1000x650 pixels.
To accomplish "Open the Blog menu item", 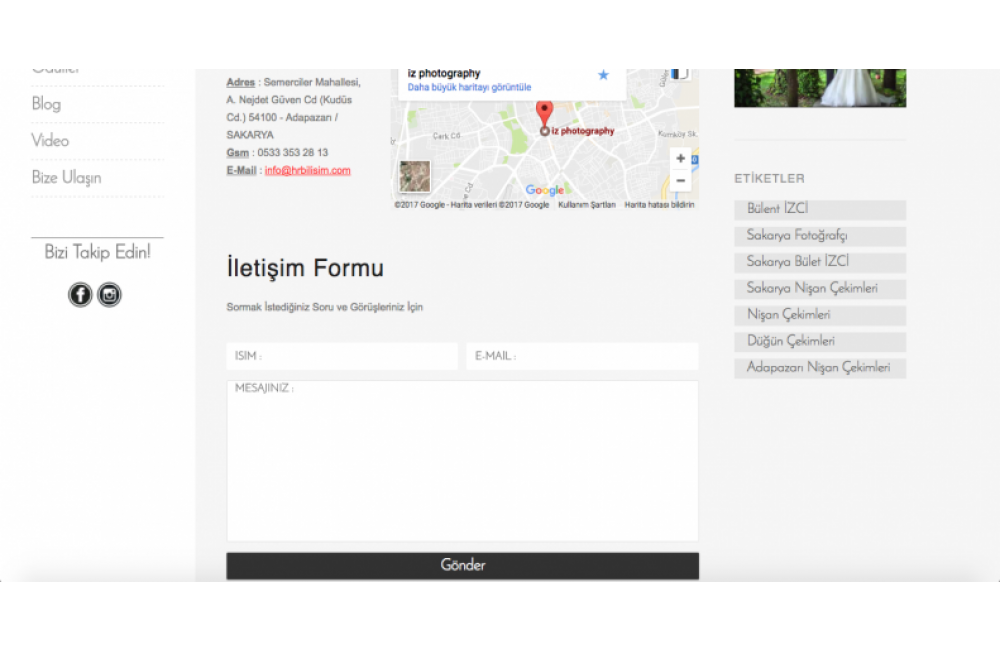I will click(46, 104).
